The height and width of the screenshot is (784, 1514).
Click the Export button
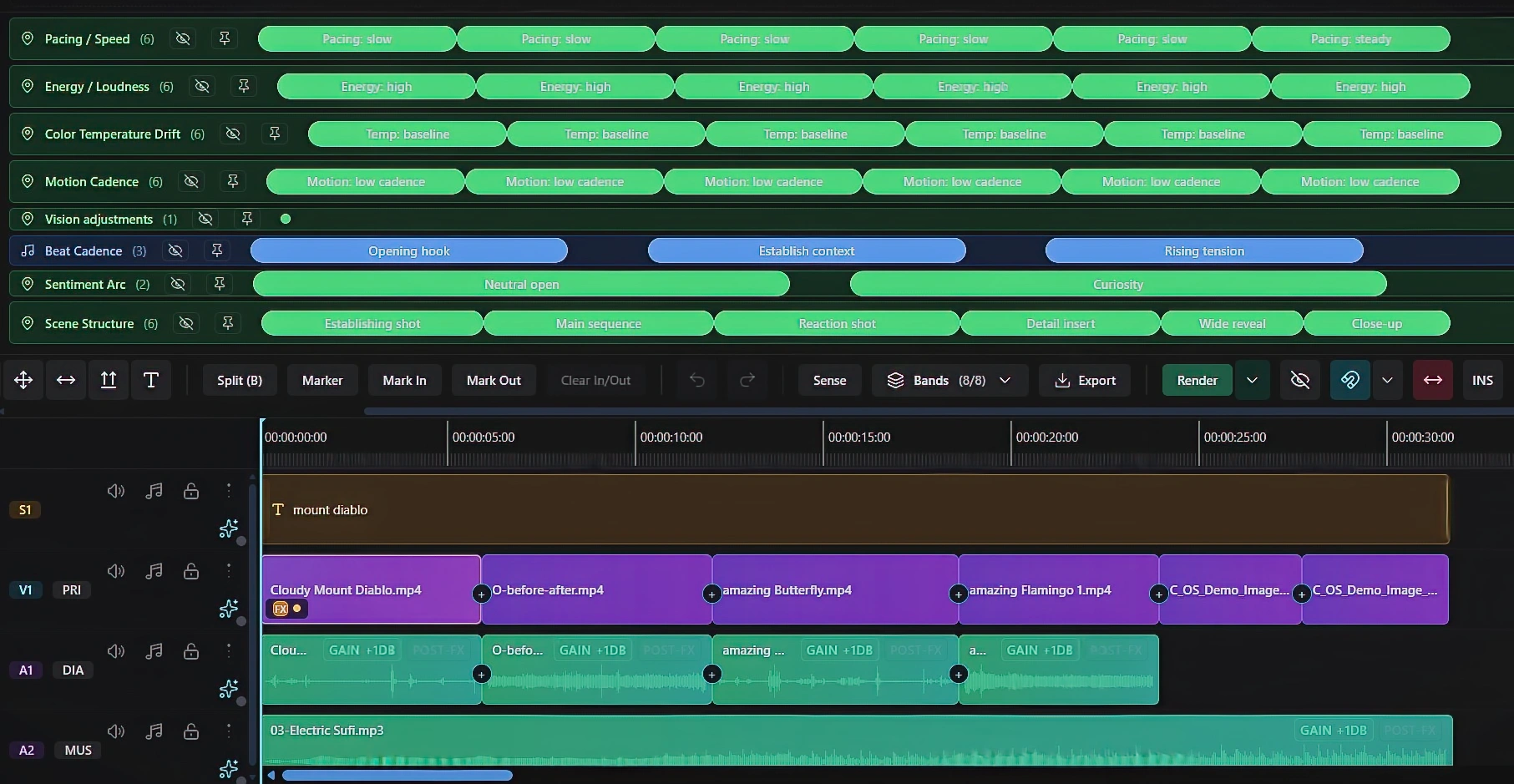click(x=1085, y=381)
